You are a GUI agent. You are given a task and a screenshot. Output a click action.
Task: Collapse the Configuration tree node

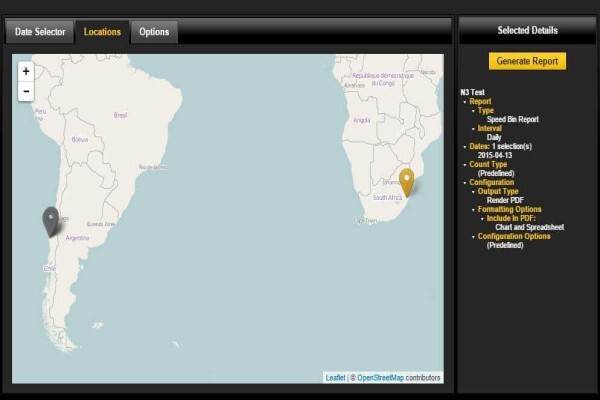(x=465, y=183)
